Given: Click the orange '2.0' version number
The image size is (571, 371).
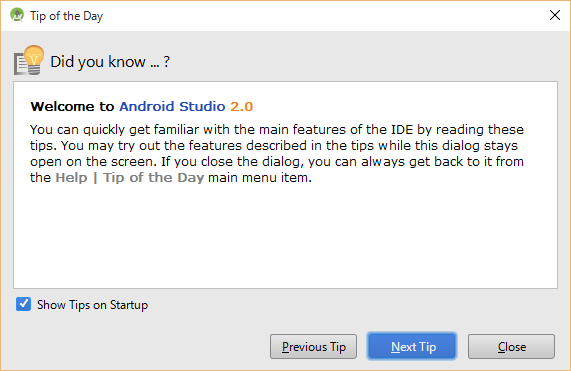Looking at the screenshot, I should click(241, 106).
